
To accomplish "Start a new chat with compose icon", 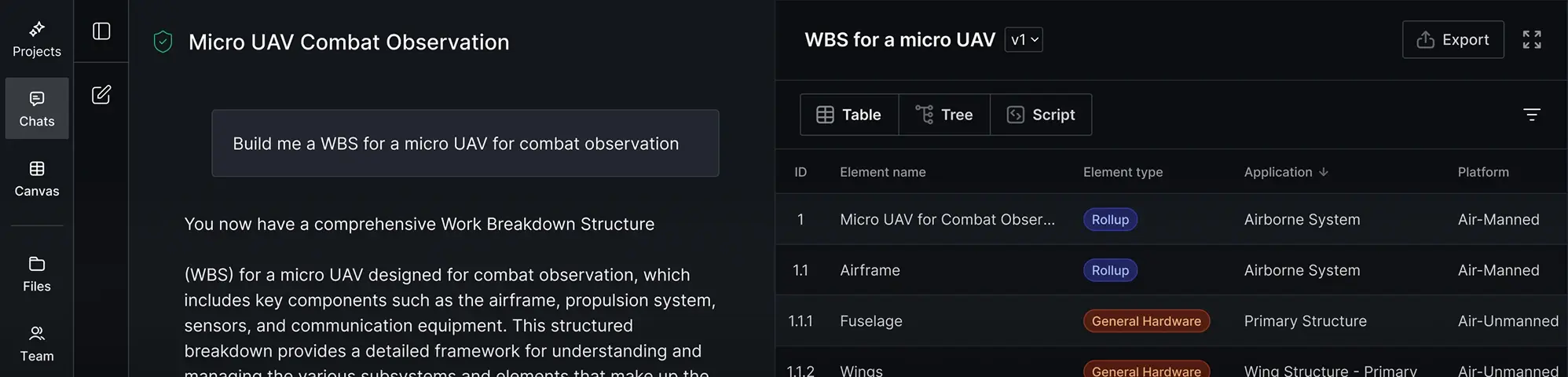I will click(101, 95).
